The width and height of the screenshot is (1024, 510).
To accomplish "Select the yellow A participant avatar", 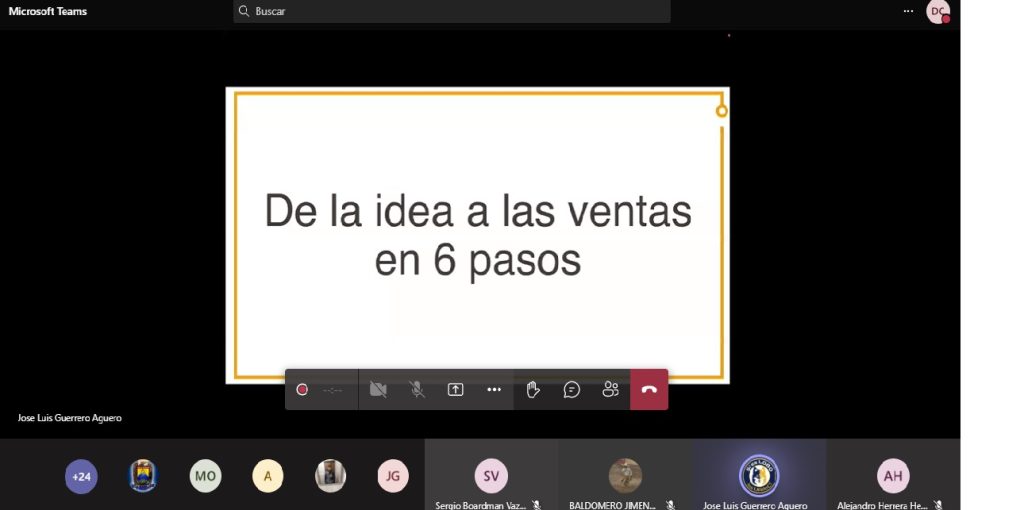I will coord(267,476).
